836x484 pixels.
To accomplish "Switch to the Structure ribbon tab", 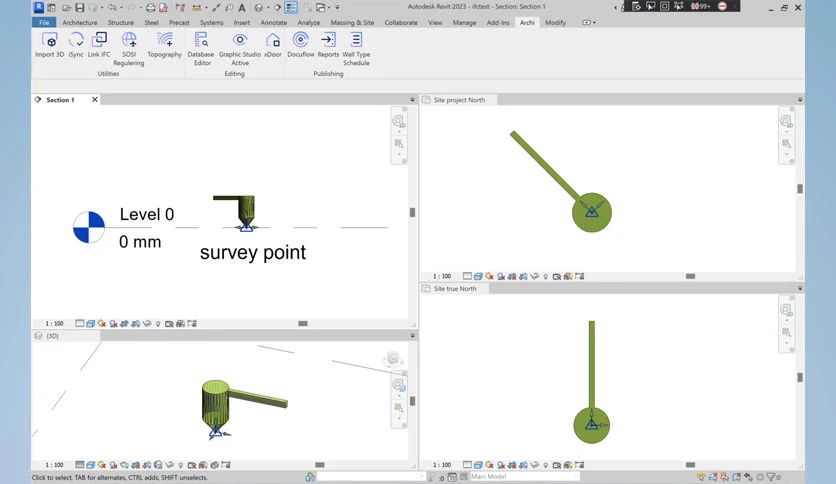I will tap(121, 22).
